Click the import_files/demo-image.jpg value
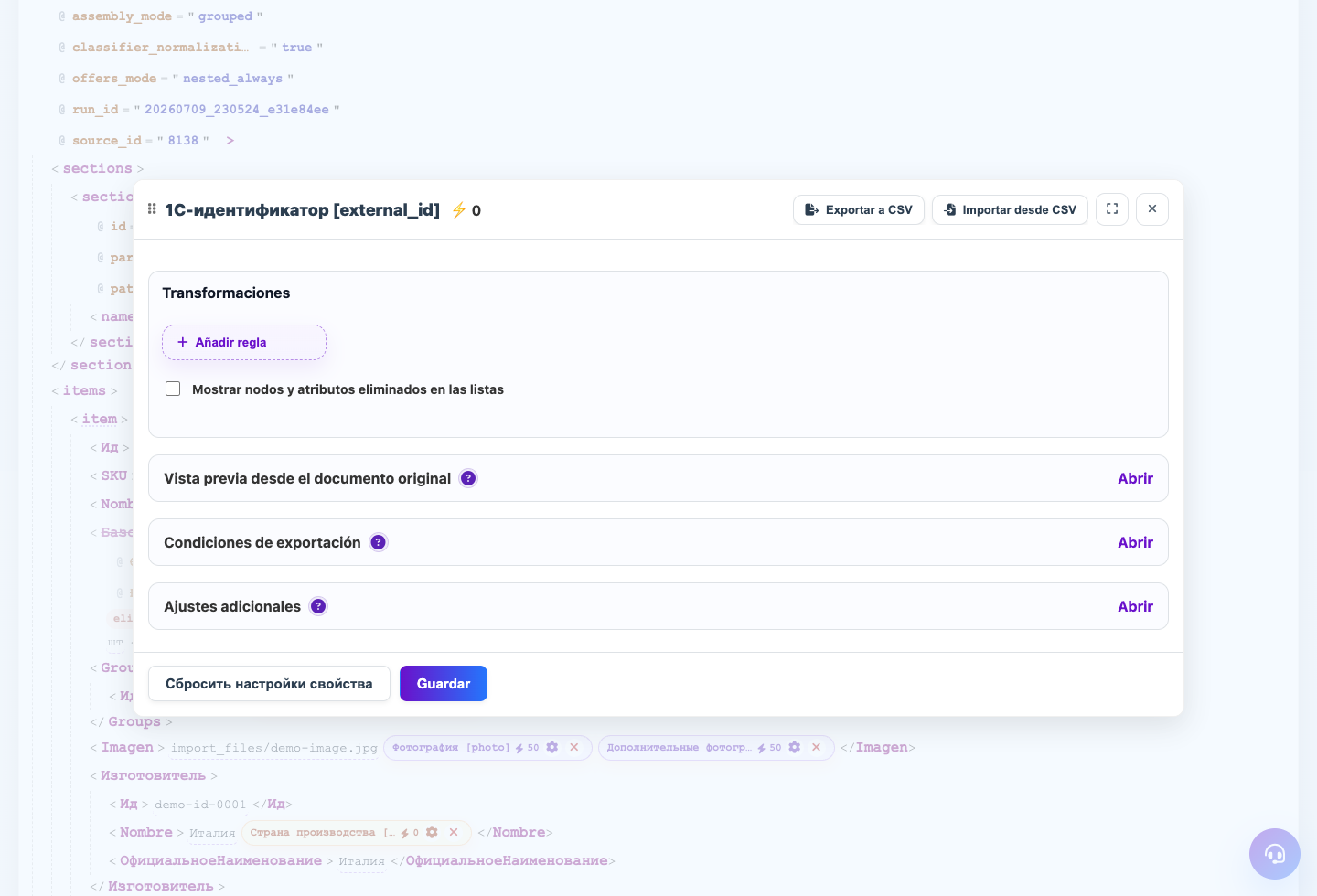The image size is (1317, 896). pos(274,748)
